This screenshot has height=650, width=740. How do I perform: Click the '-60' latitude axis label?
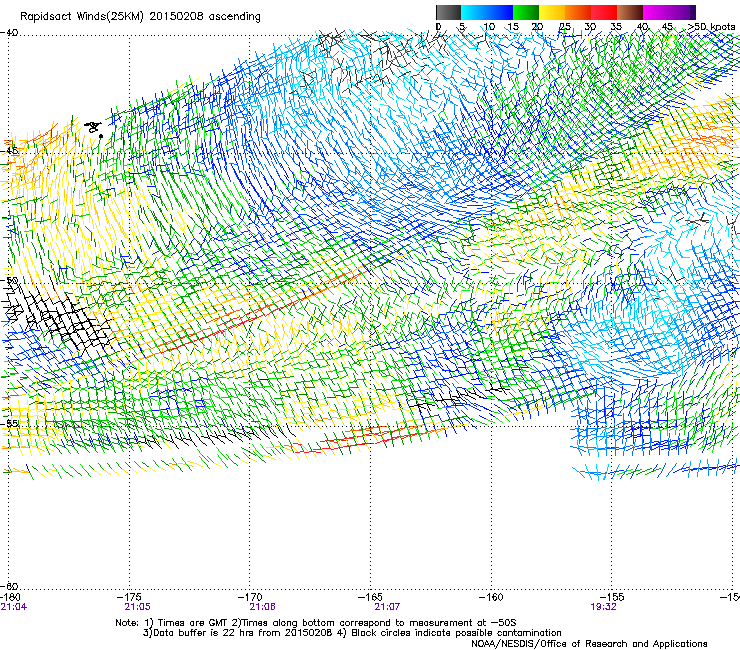pos(9,585)
